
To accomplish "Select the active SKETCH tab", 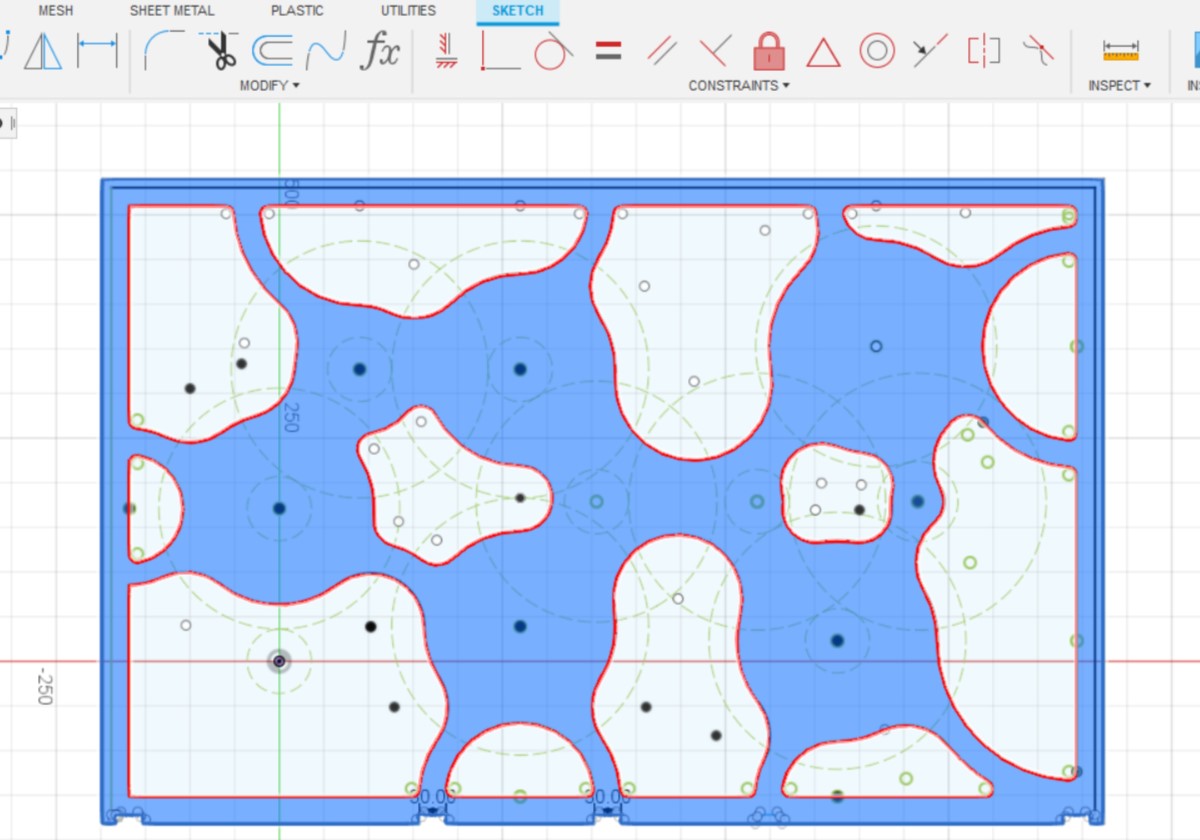I will pos(518,11).
